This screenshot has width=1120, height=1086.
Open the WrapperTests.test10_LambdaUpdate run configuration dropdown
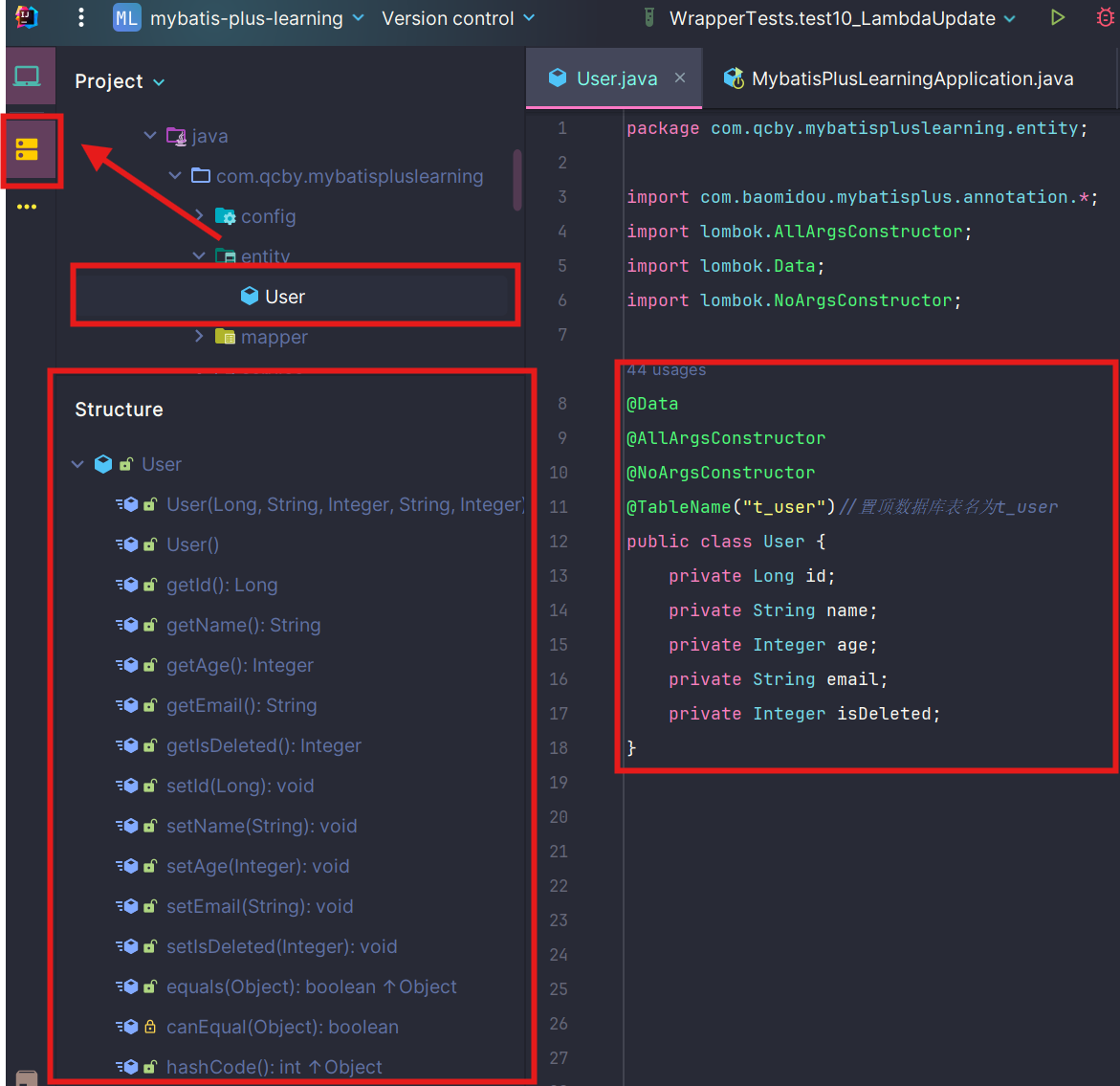coord(842,18)
